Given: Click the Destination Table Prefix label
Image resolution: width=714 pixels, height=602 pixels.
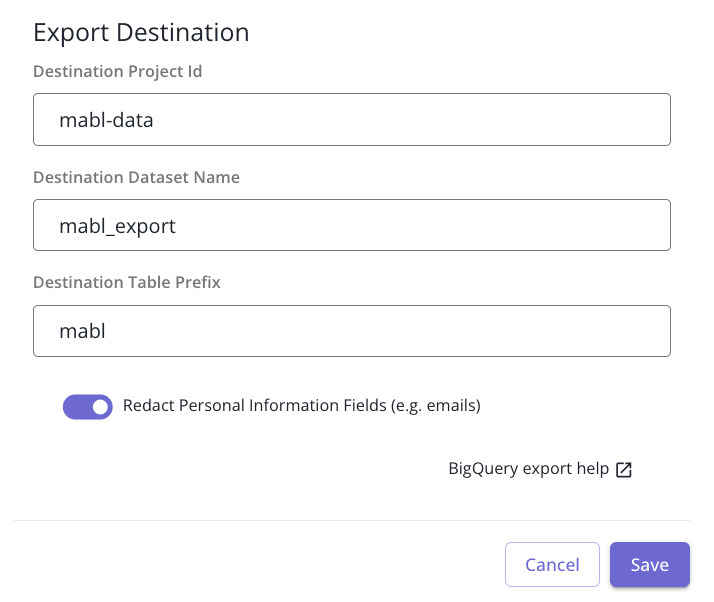Looking at the screenshot, I should click(127, 282).
